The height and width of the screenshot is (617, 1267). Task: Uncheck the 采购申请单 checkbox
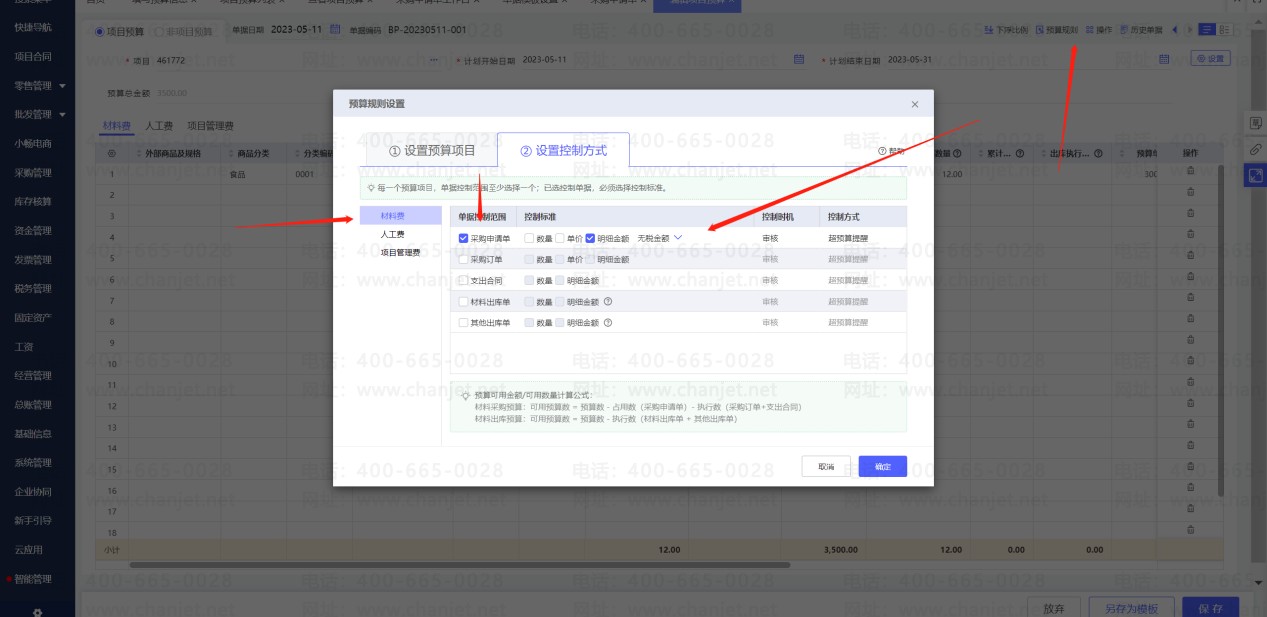(463, 238)
